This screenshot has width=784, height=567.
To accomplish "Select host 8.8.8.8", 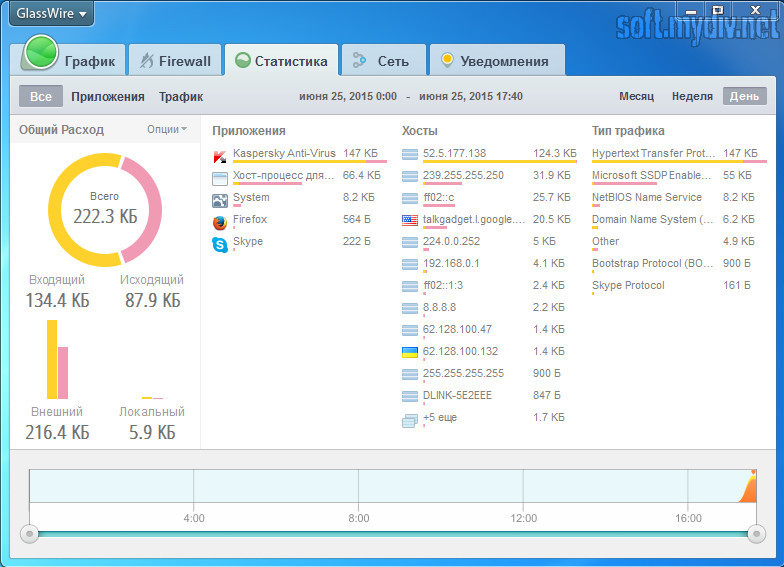I will (489, 309).
